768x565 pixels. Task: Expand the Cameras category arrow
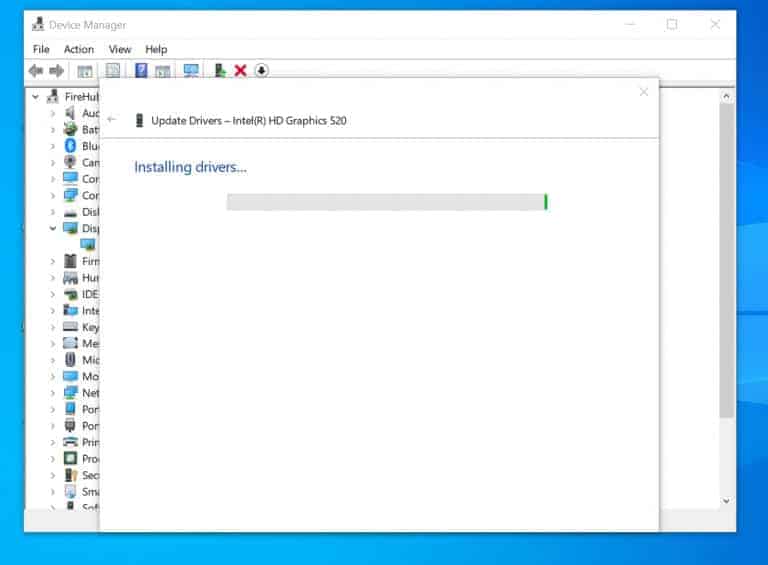tap(53, 163)
